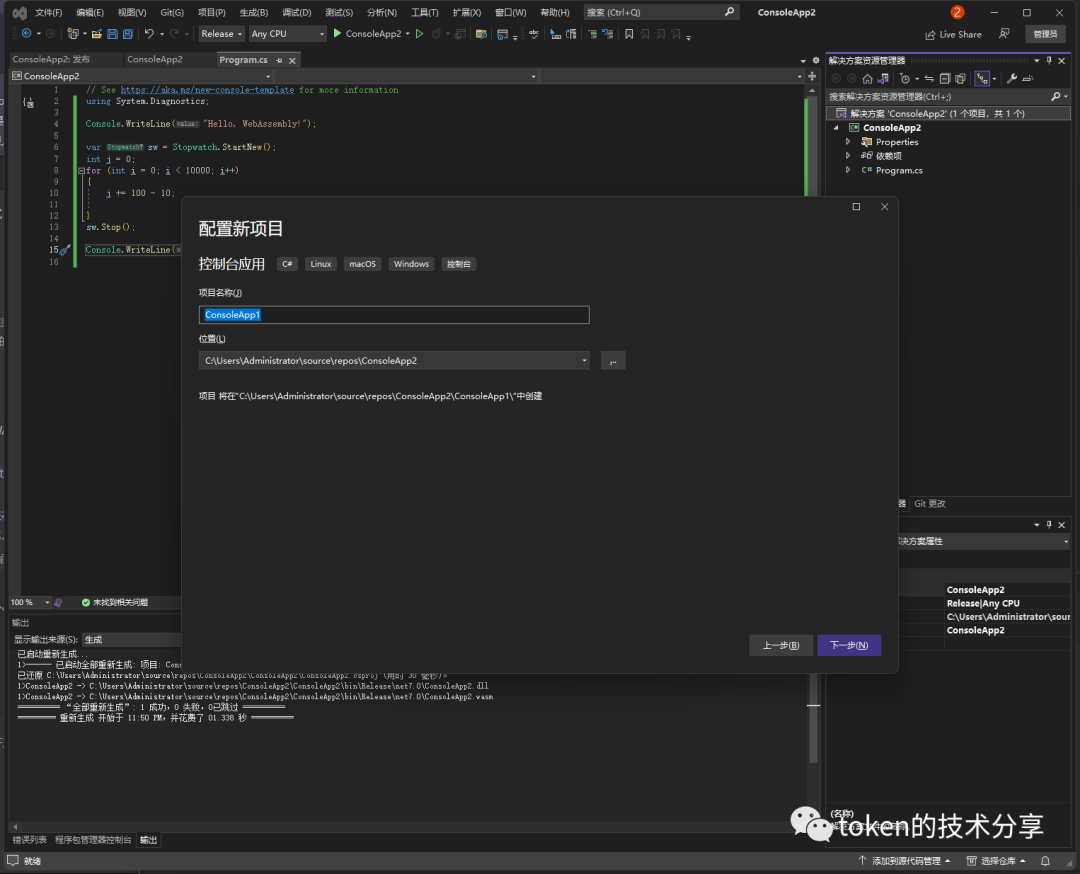Click the open file folder icon
1080x874 pixels.
97,33
